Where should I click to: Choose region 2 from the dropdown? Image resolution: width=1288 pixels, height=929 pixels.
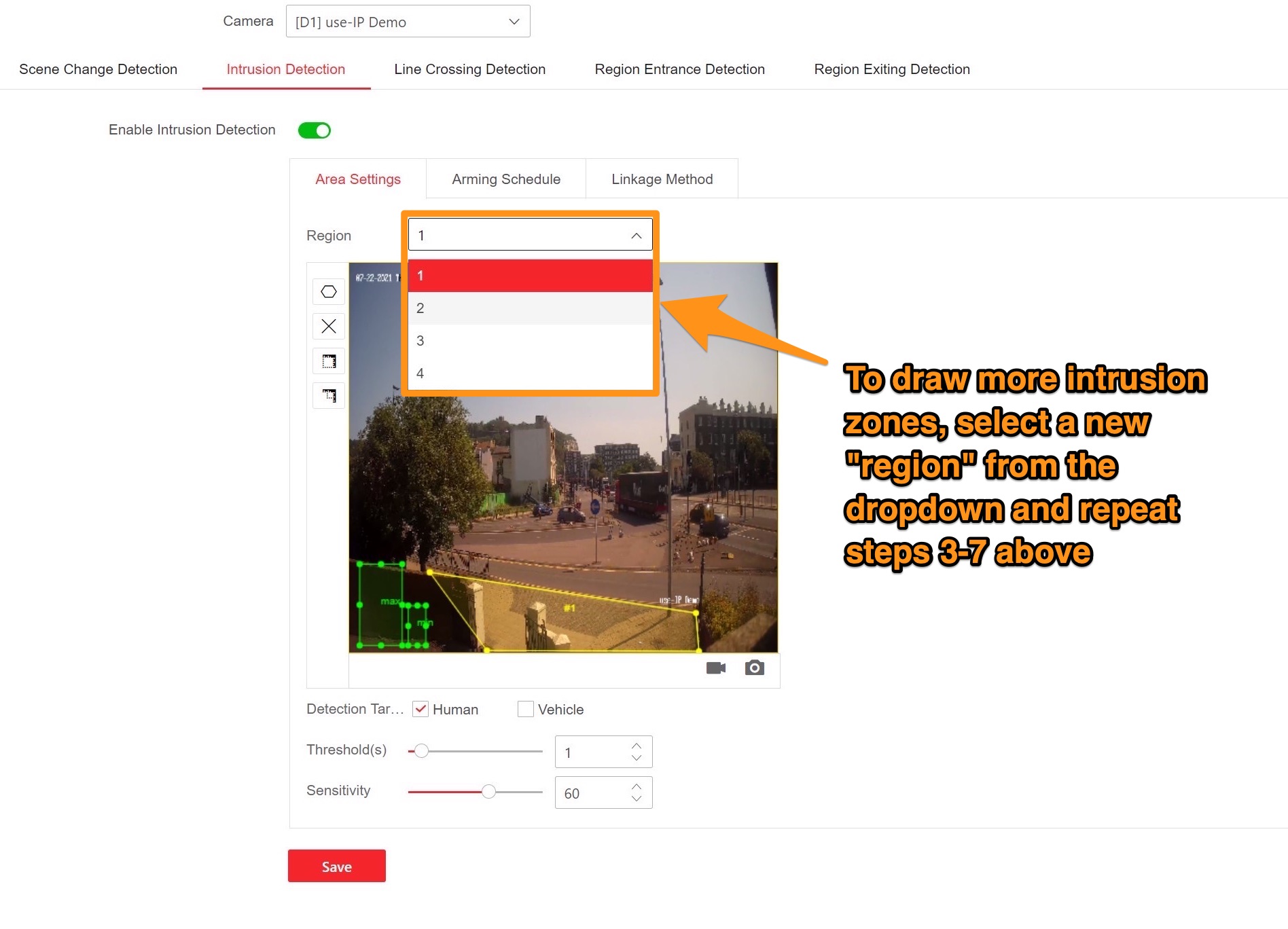530,308
